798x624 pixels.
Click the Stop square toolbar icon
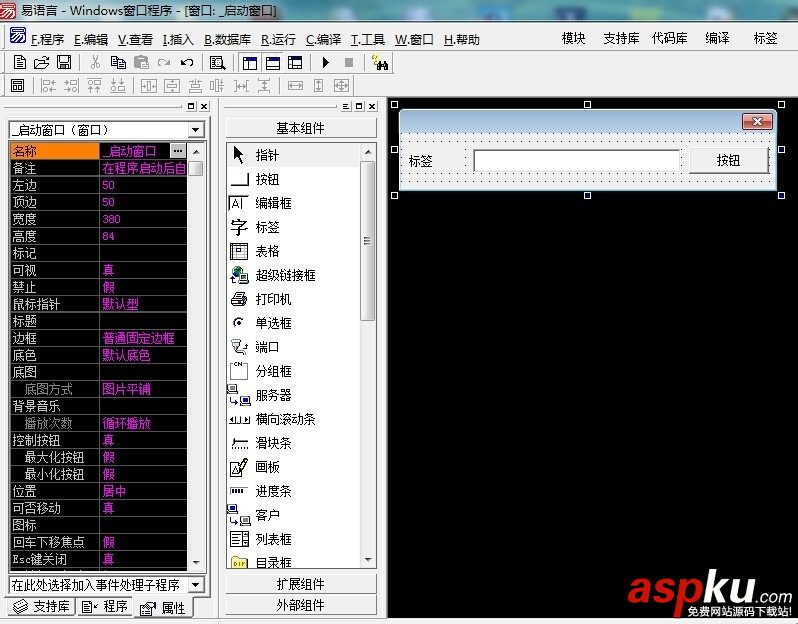[x=349, y=63]
